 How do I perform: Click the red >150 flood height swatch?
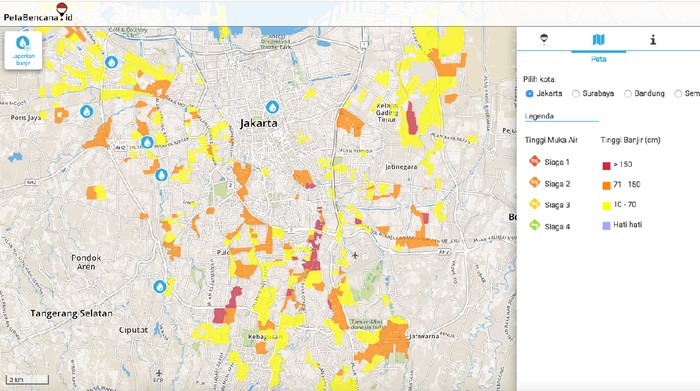[606, 166]
